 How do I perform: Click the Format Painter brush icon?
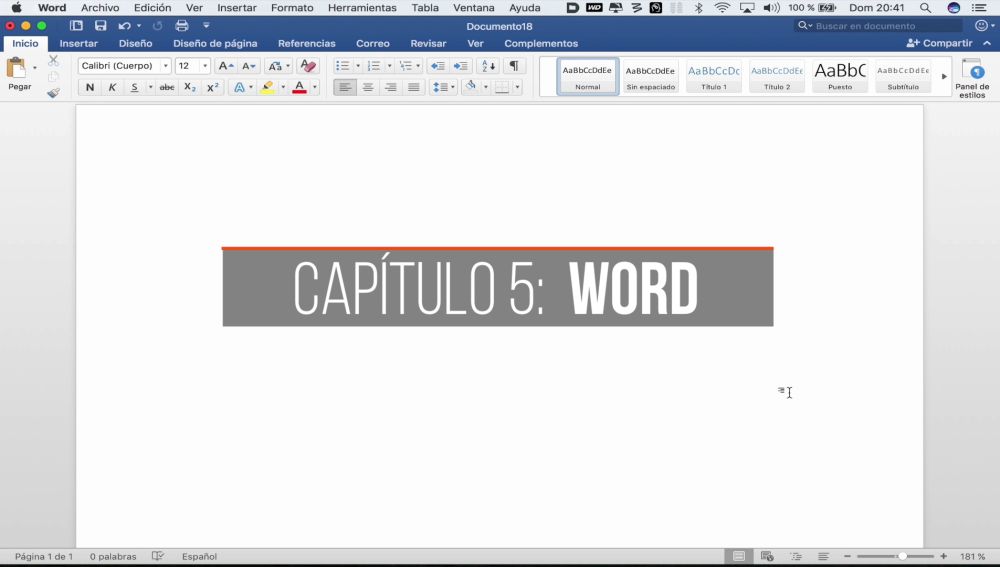54,93
